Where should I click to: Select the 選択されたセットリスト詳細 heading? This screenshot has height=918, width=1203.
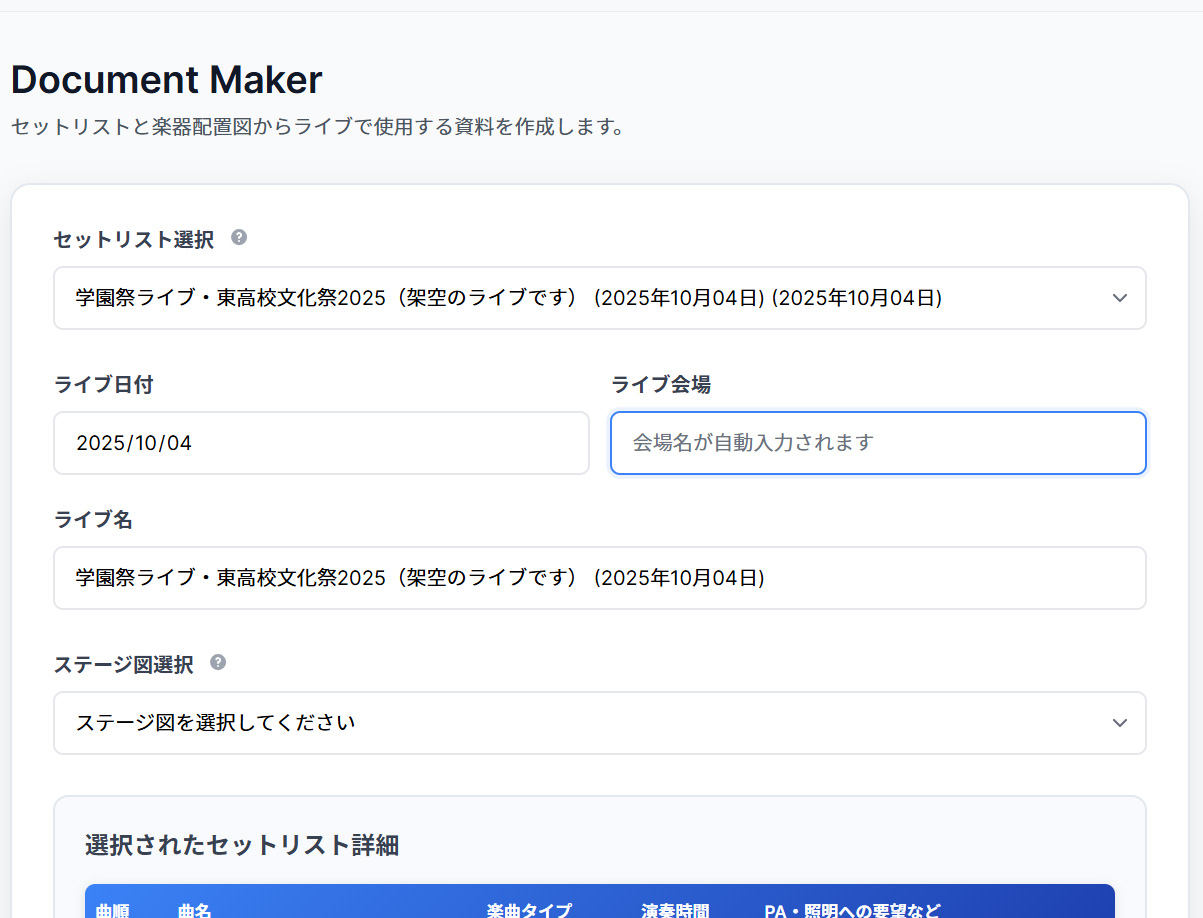click(242, 845)
